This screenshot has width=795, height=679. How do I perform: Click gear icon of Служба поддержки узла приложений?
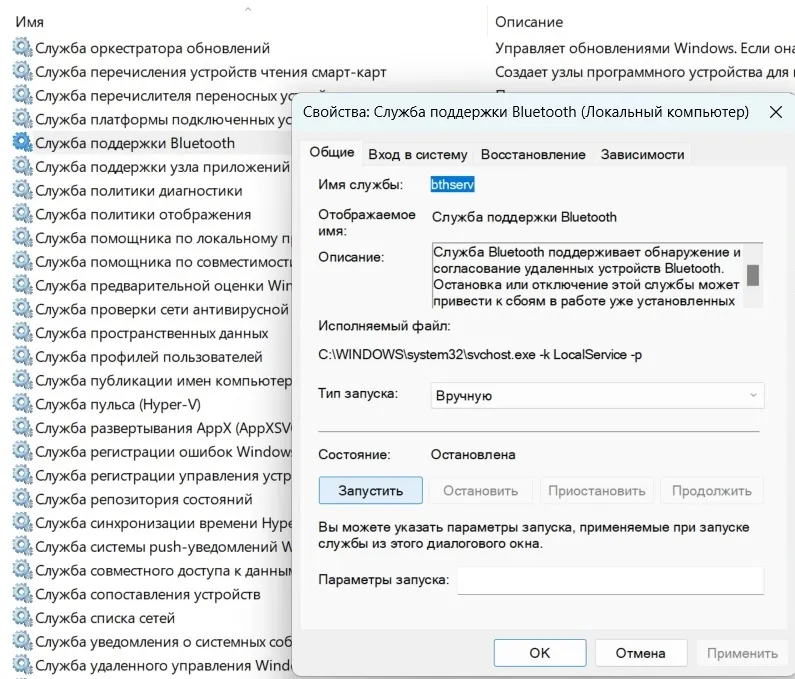22,166
